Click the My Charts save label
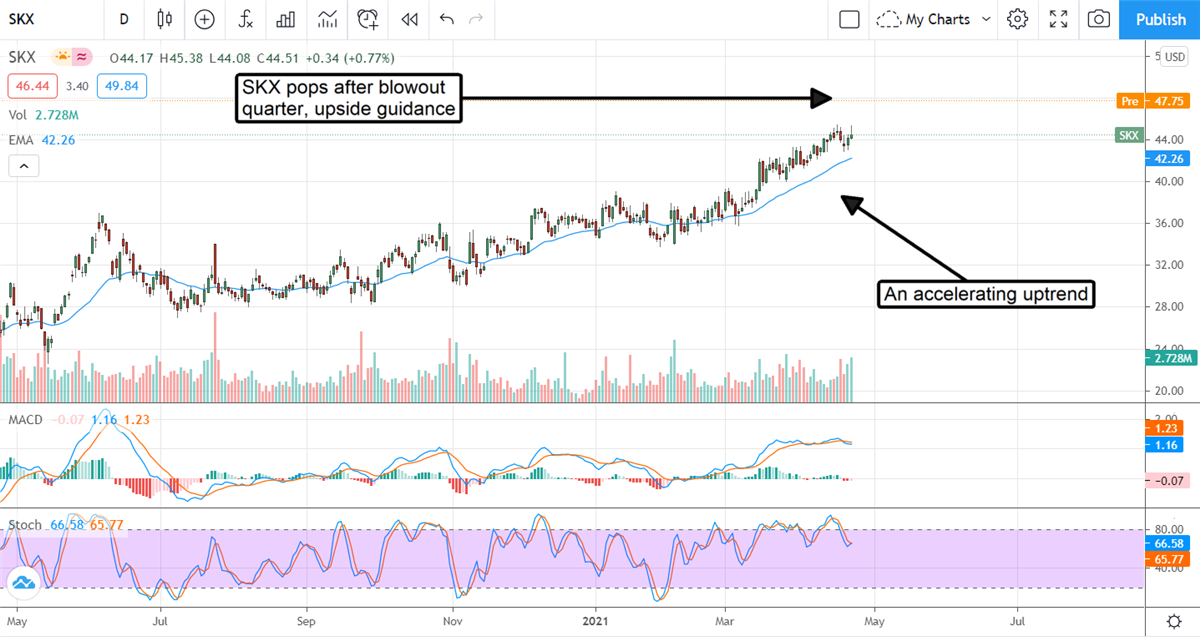The width and height of the screenshot is (1200, 641). coord(937,19)
